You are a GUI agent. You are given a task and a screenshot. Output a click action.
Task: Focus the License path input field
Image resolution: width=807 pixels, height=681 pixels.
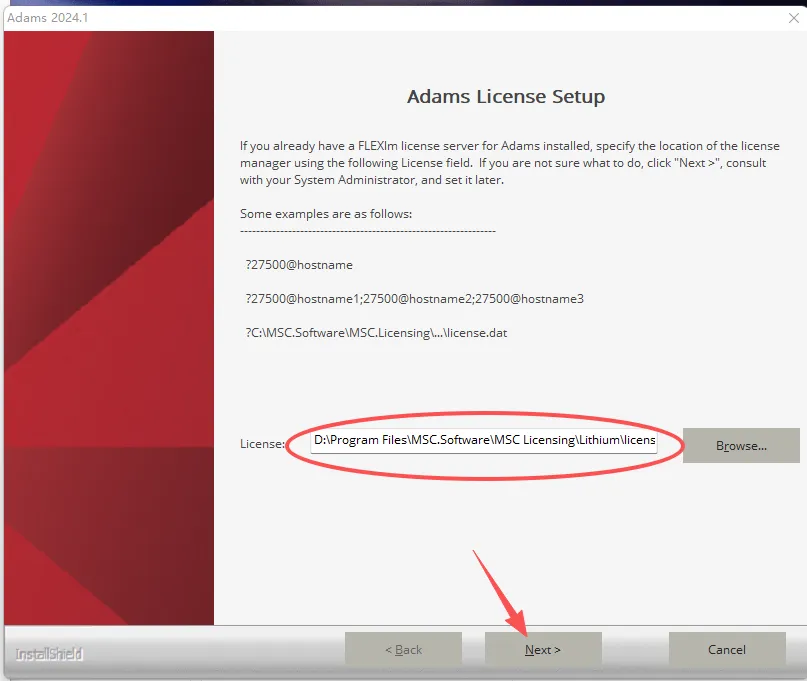point(484,441)
